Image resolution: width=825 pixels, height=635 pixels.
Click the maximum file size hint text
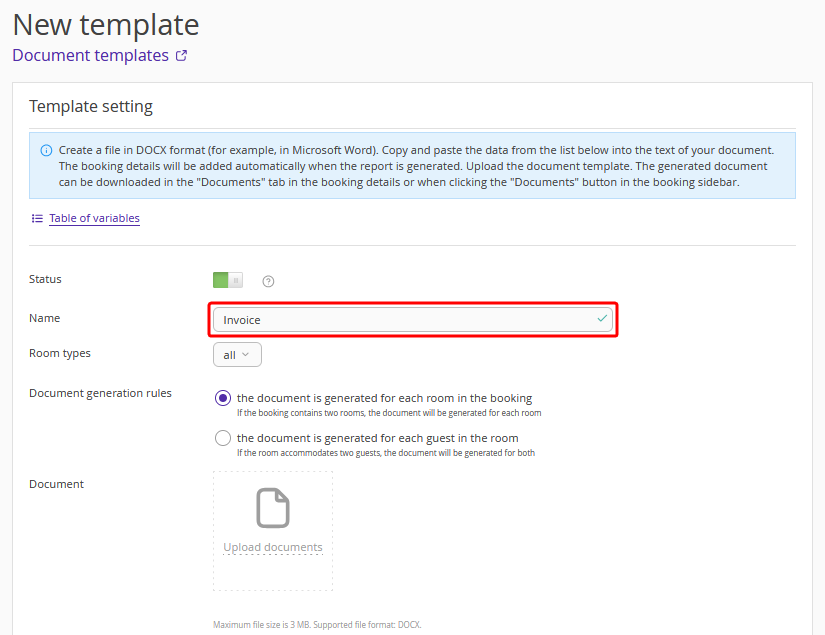pos(317,625)
